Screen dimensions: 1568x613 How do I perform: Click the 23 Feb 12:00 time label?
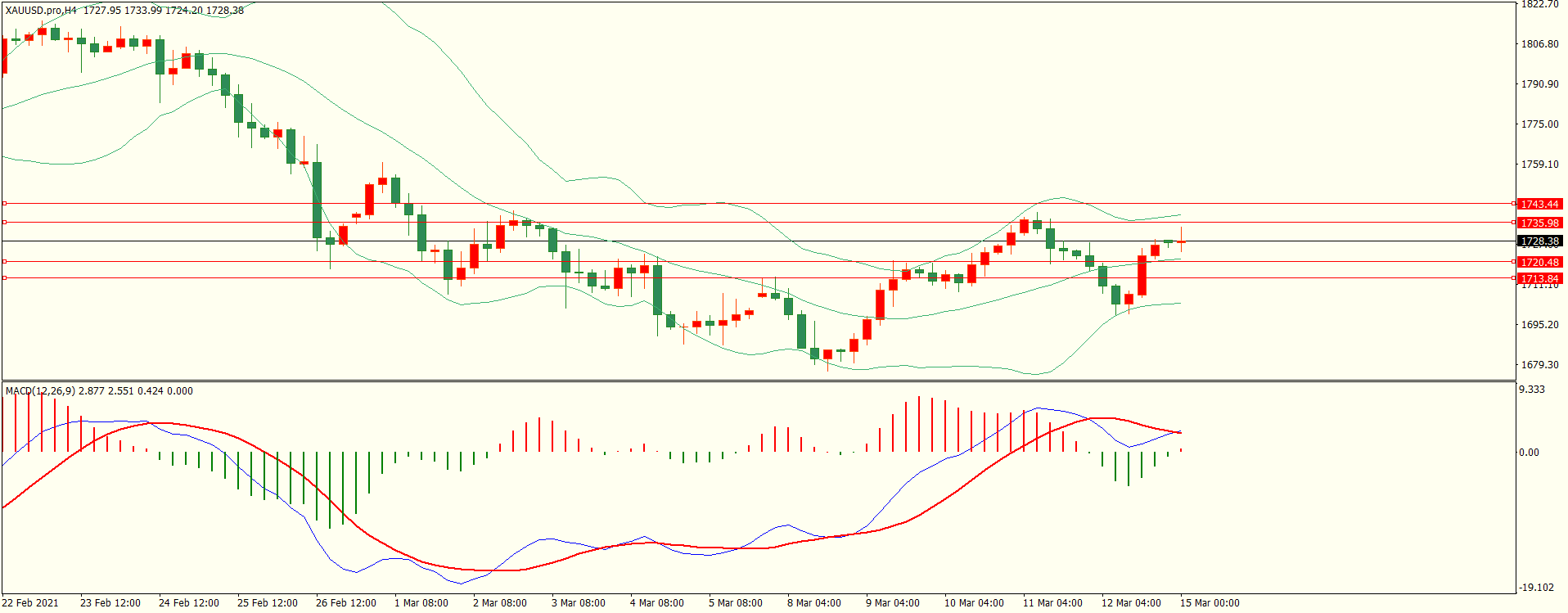coord(110,603)
